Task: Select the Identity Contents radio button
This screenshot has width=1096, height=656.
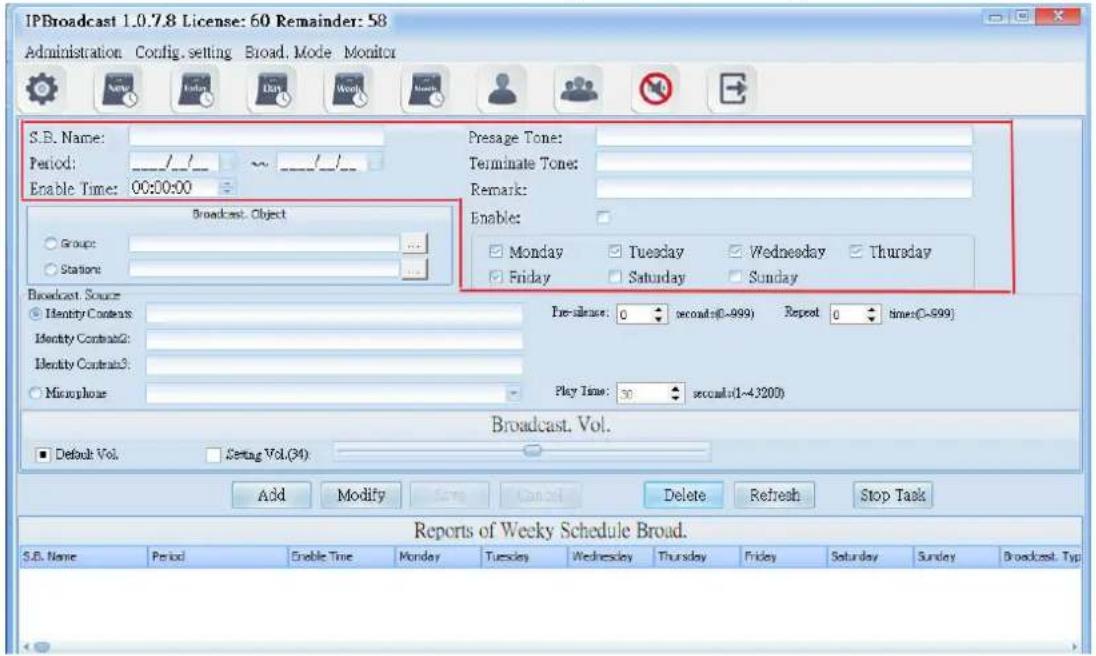Action: (35, 314)
